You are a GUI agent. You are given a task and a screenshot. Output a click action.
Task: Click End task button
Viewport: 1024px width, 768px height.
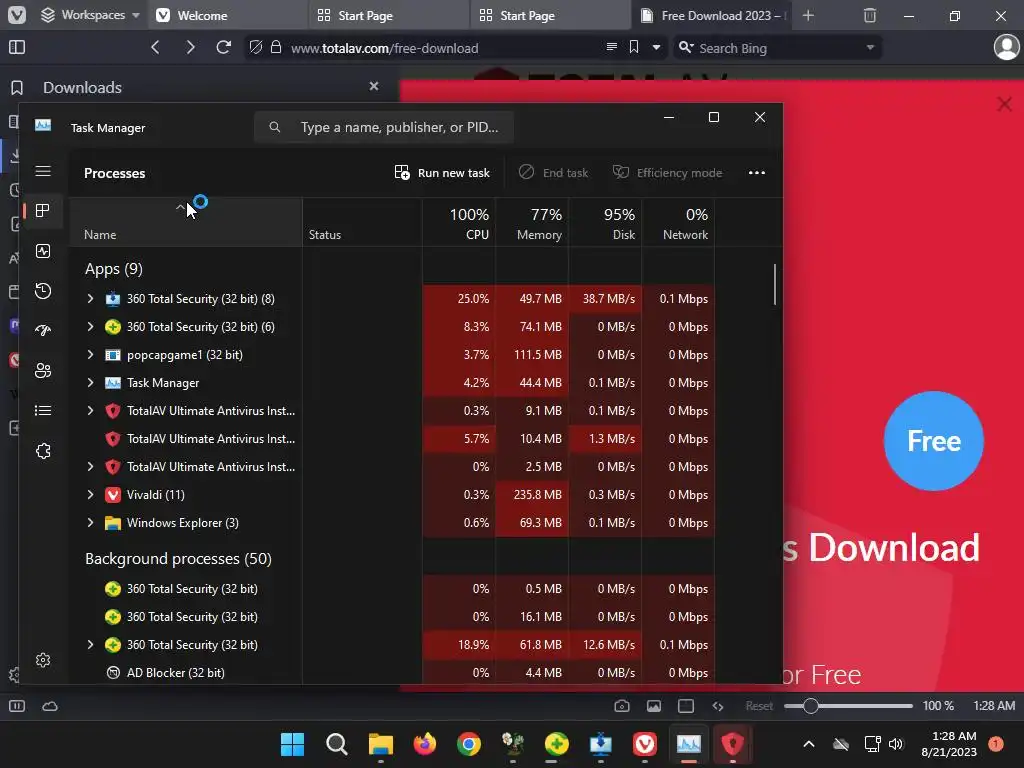(554, 172)
